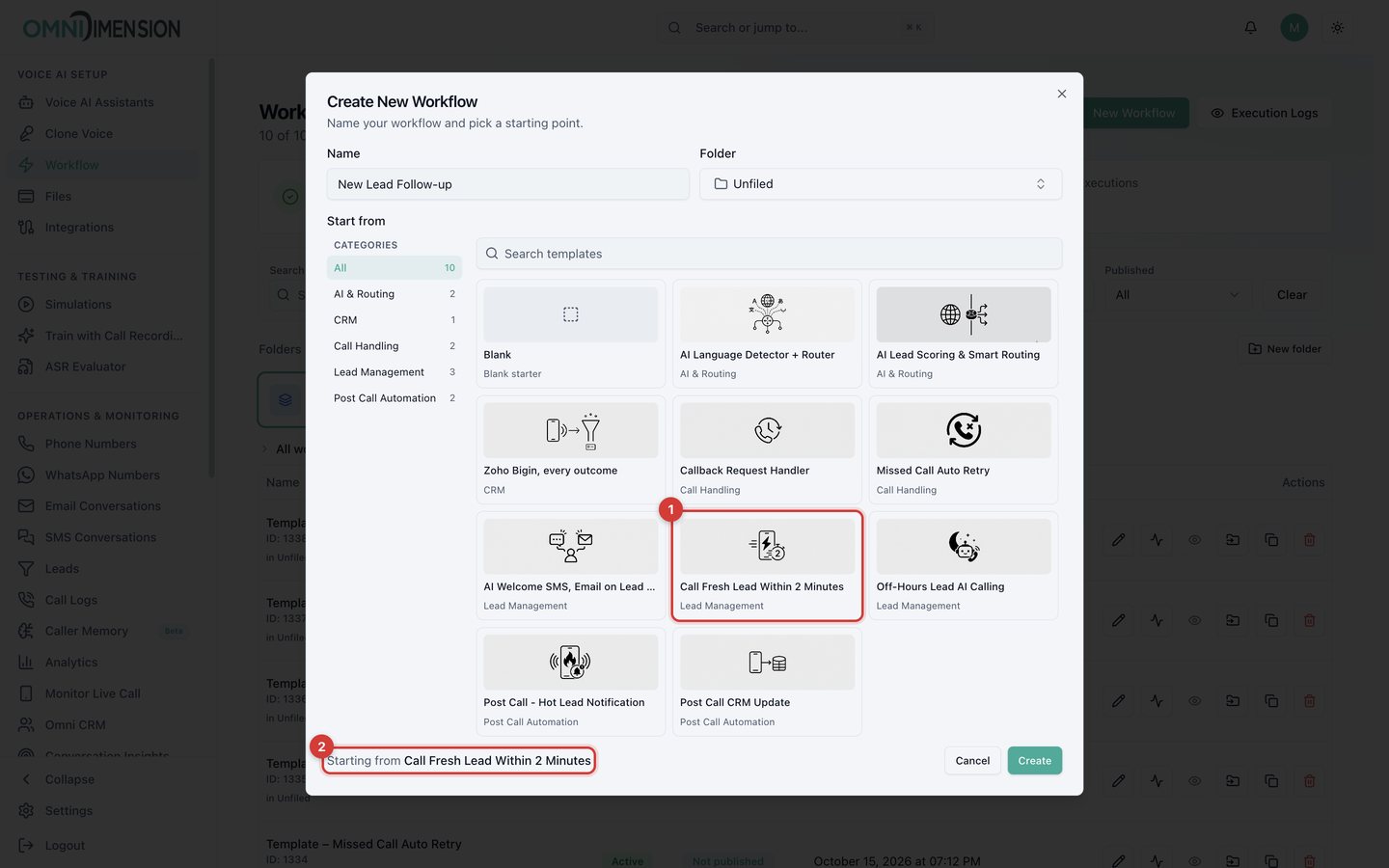Toggle light/dark theme sun icon
This screenshot has height=868, width=1389.
[1338, 28]
